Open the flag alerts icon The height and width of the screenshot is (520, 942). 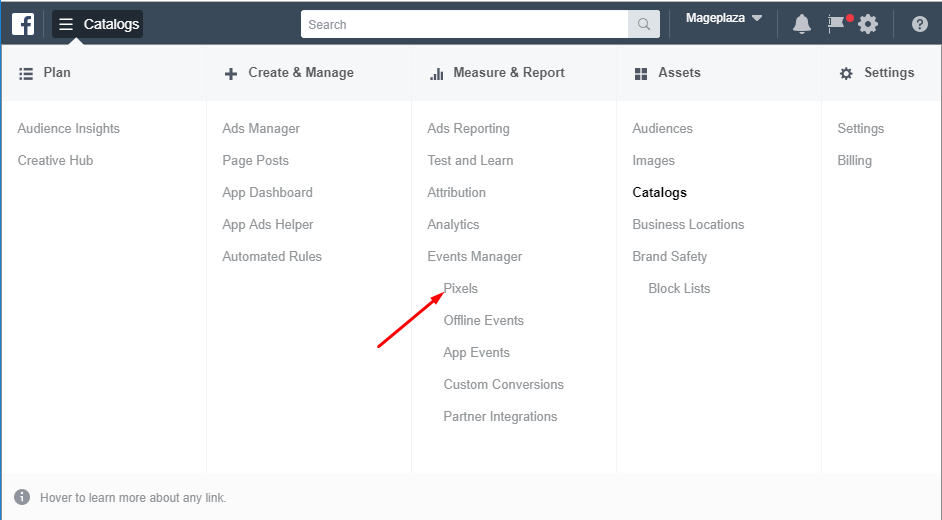click(x=836, y=24)
